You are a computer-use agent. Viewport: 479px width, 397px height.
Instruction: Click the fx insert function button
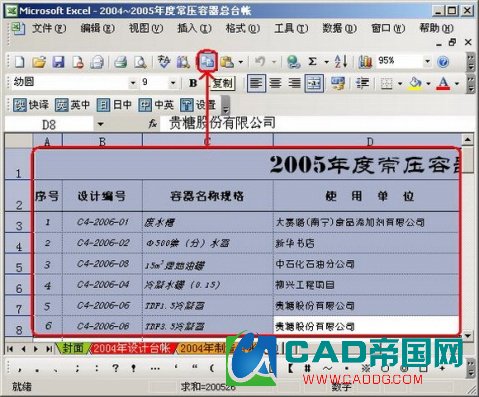pyautogui.click(x=153, y=124)
